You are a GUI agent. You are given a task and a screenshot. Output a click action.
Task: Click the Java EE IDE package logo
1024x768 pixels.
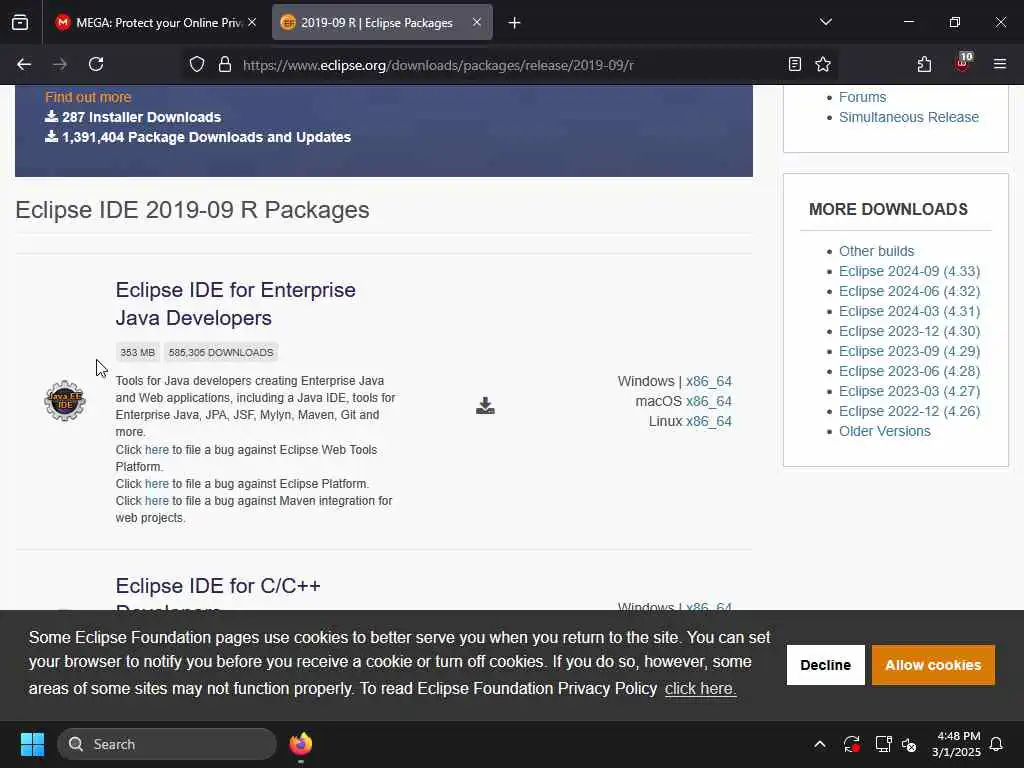[65, 400]
